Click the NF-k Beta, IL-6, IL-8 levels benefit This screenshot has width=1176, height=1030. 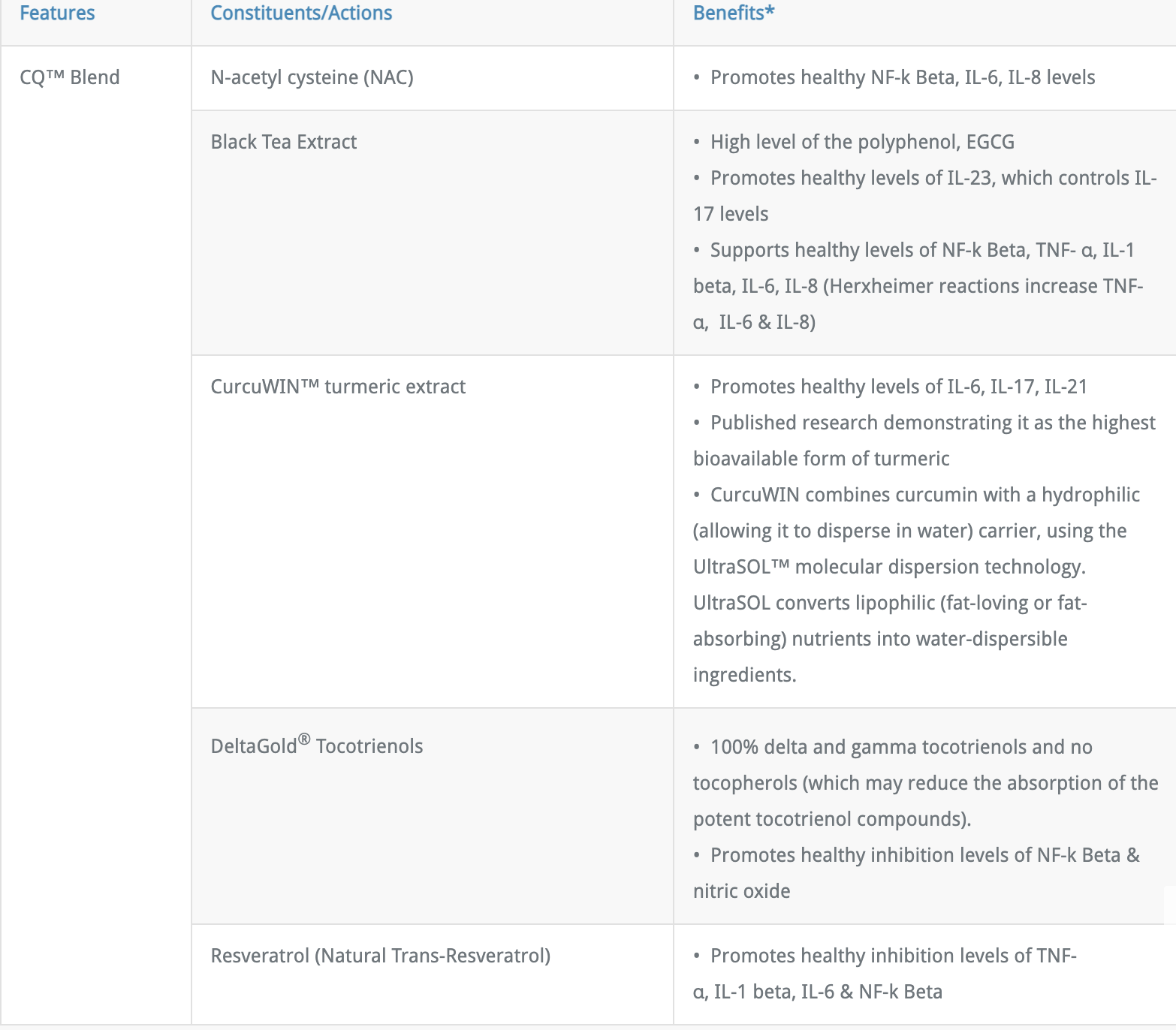[894, 77]
